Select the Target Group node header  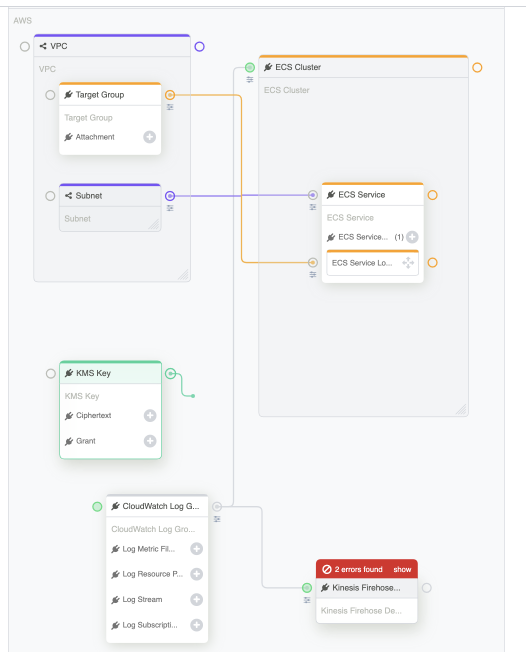click(110, 95)
